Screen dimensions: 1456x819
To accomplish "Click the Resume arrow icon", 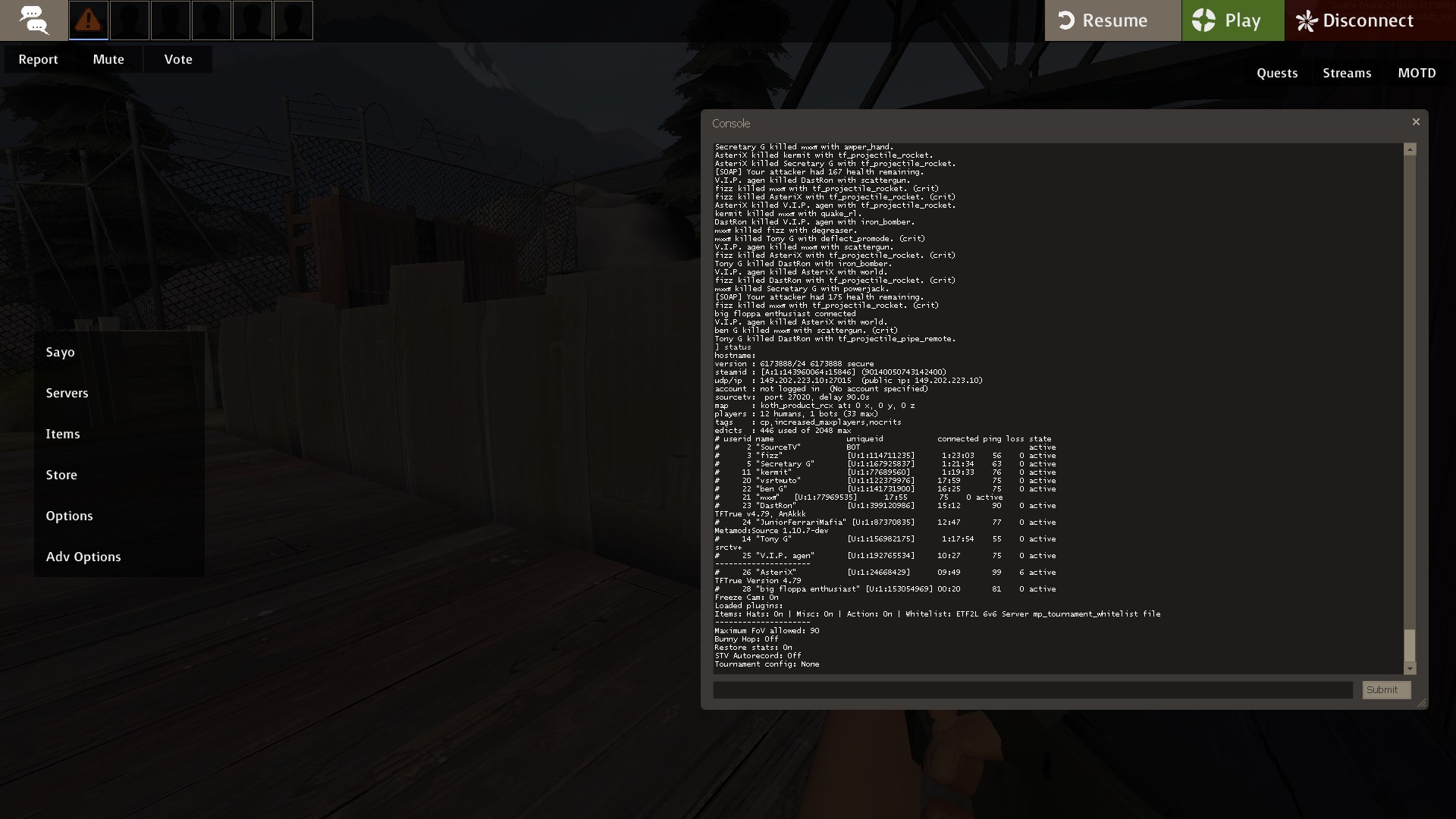I will (1067, 20).
